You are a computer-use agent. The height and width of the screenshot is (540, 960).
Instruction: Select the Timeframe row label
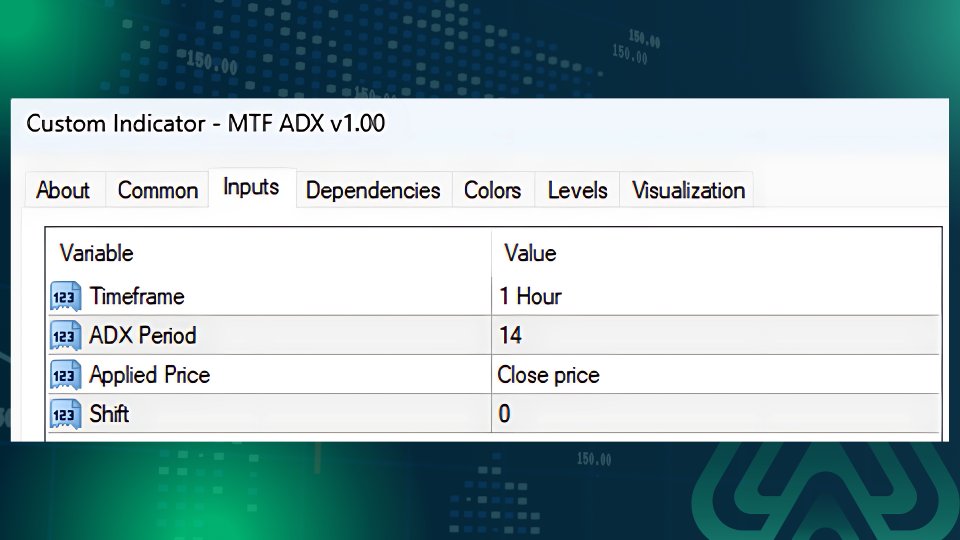tap(137, 297)
